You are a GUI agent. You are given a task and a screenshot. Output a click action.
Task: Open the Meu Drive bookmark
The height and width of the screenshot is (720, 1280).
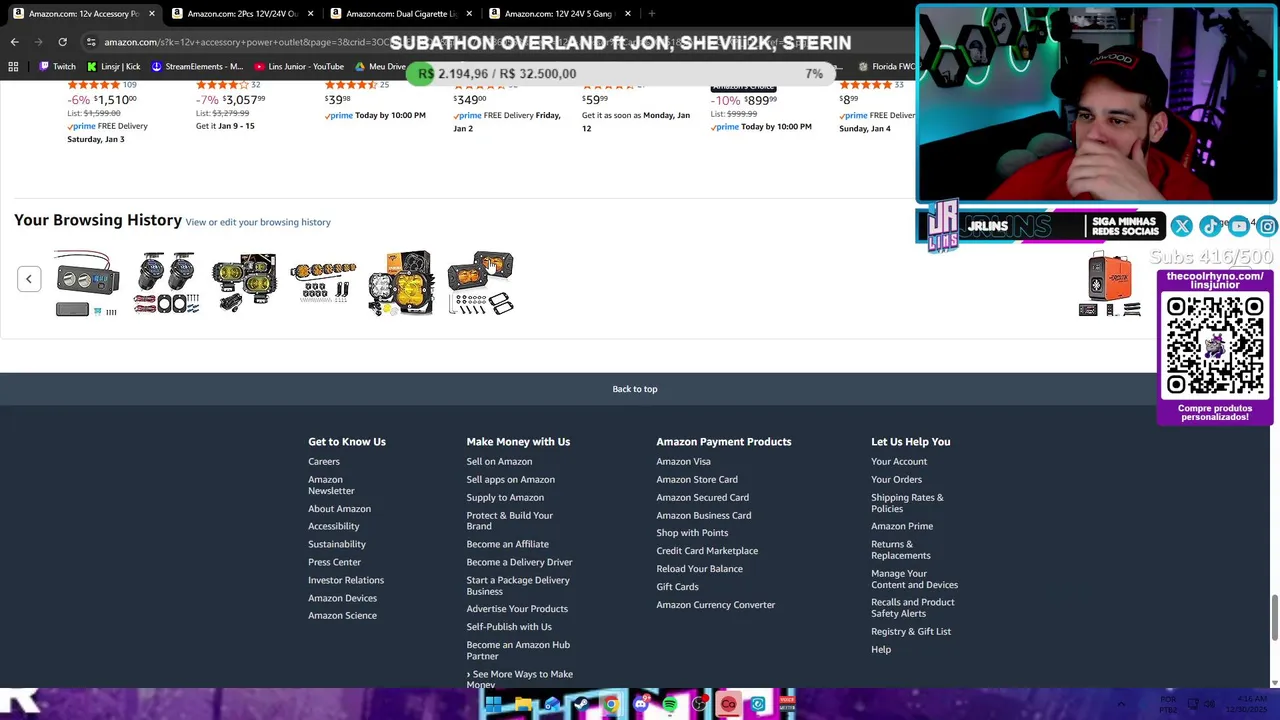point(380,67)
